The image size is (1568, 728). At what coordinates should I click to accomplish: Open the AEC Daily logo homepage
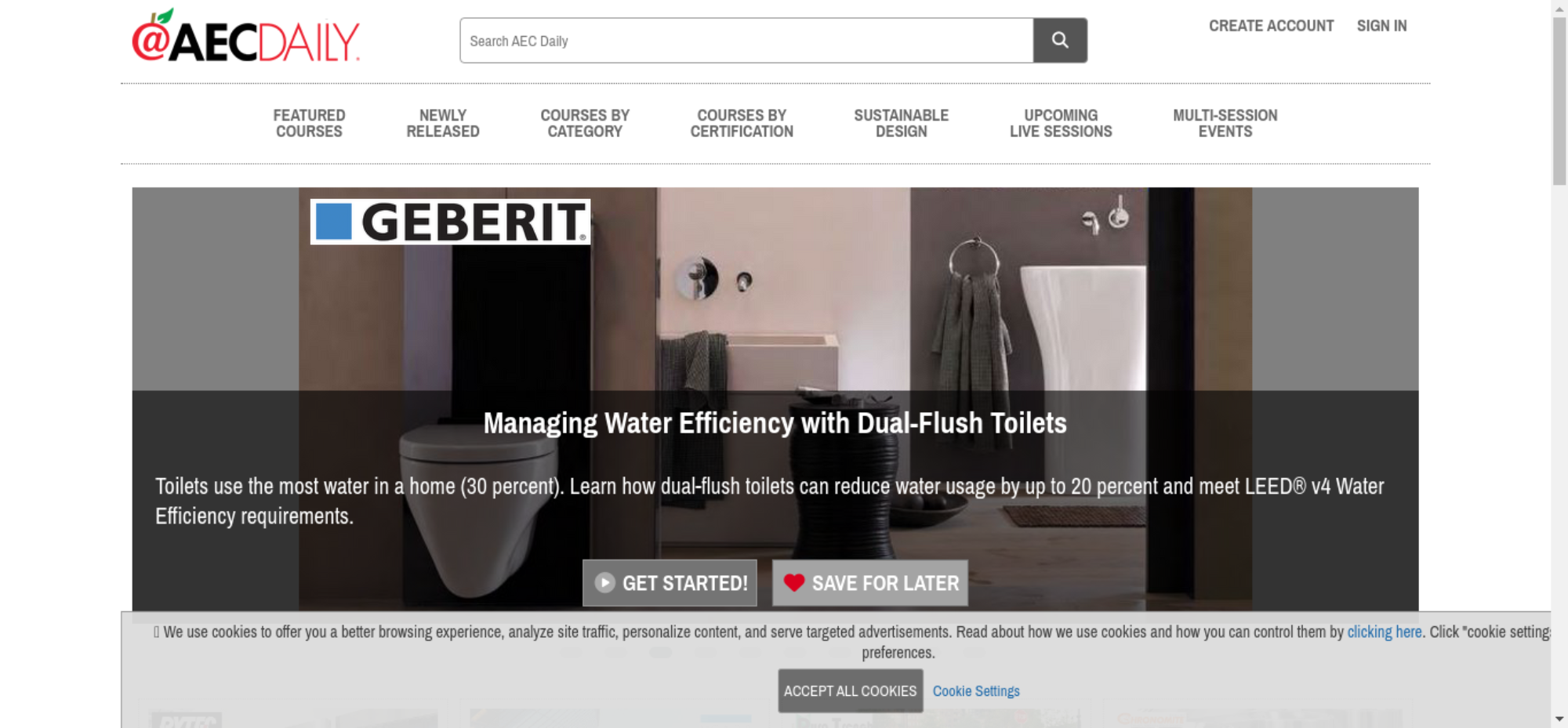point(246,36)
